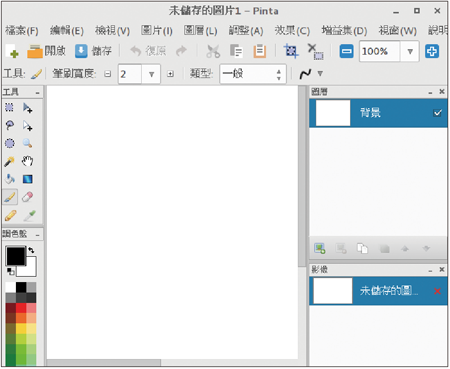Select the Move Selected tool
This screenshot has width=450, height=369.
pos(27,108)
